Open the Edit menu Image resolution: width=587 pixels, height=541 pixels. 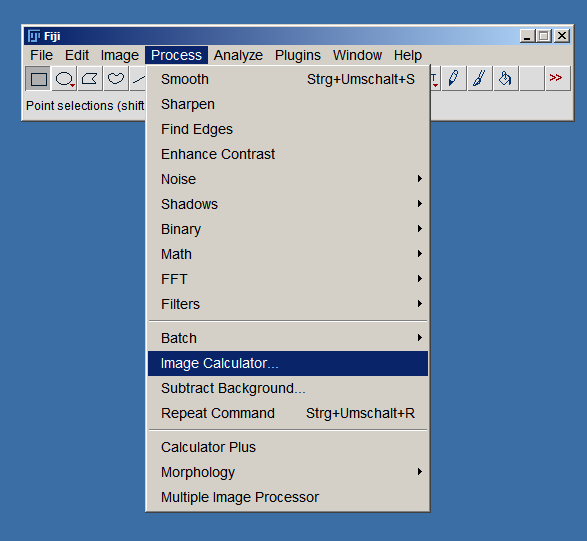pyautogui.click(x=77, y=55)
